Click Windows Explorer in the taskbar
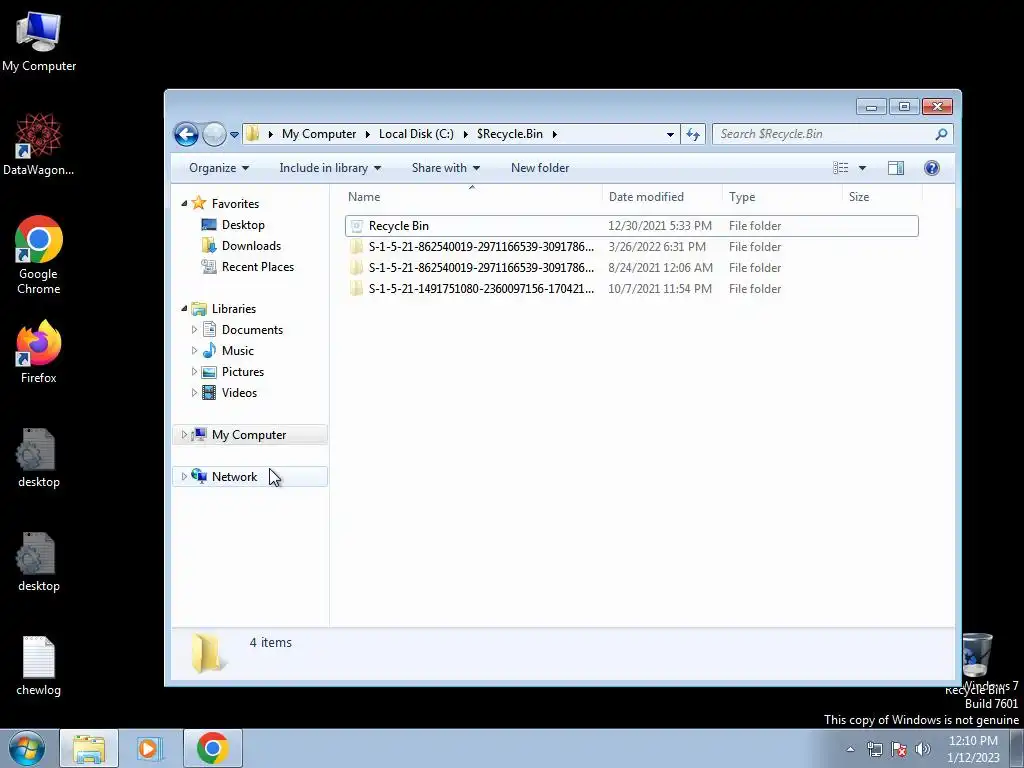 pos(89,748)
